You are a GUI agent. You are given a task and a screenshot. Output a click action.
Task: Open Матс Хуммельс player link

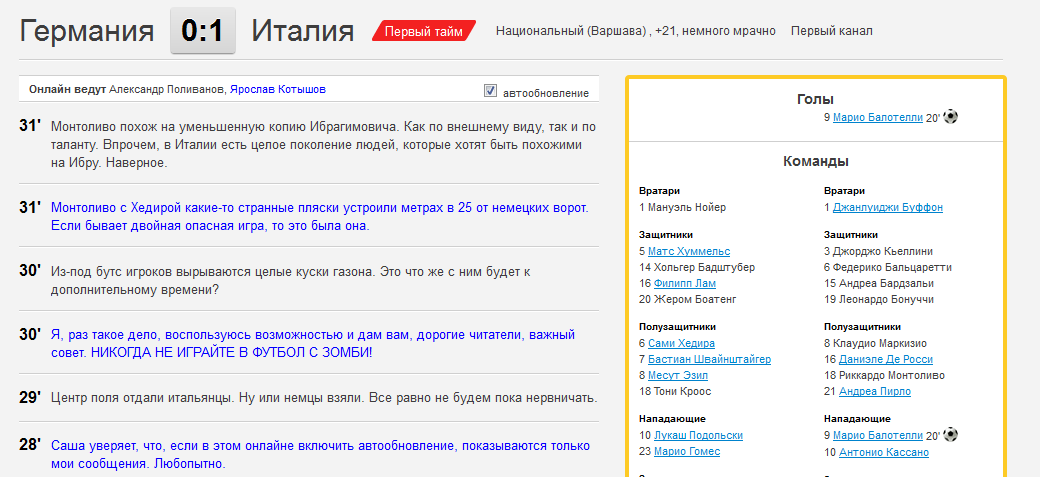[688, 251]
